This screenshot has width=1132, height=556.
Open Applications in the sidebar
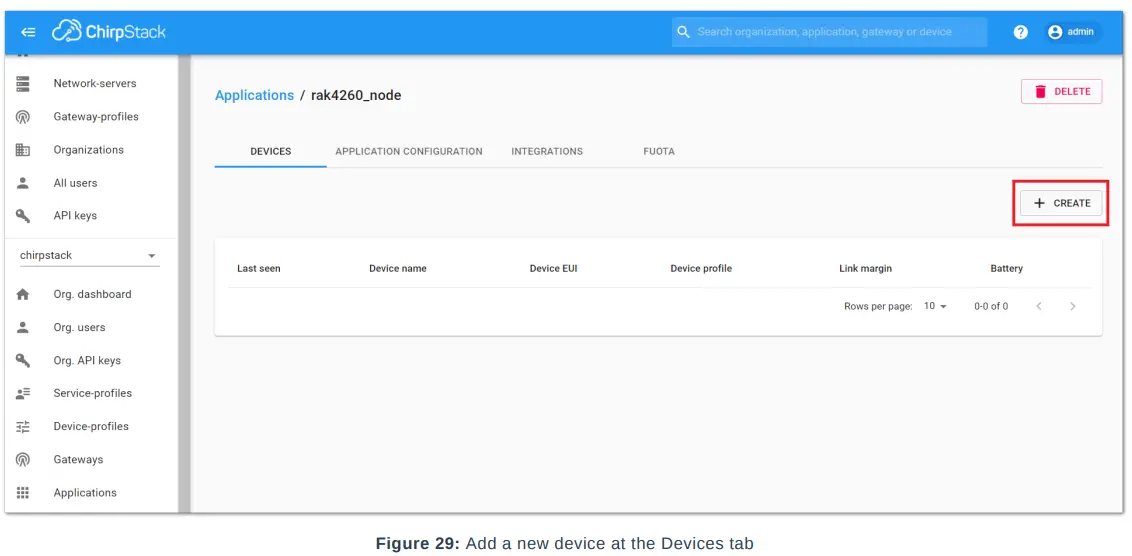(x=91, y=492)
